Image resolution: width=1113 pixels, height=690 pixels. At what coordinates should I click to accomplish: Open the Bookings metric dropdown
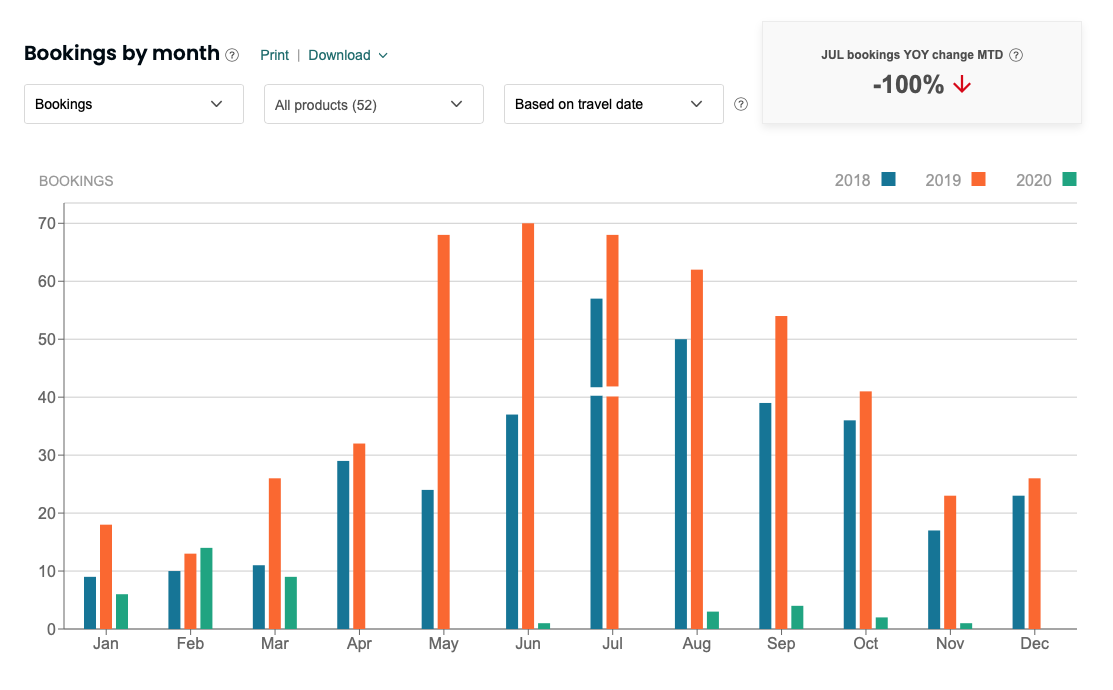[x=134, y=104]
